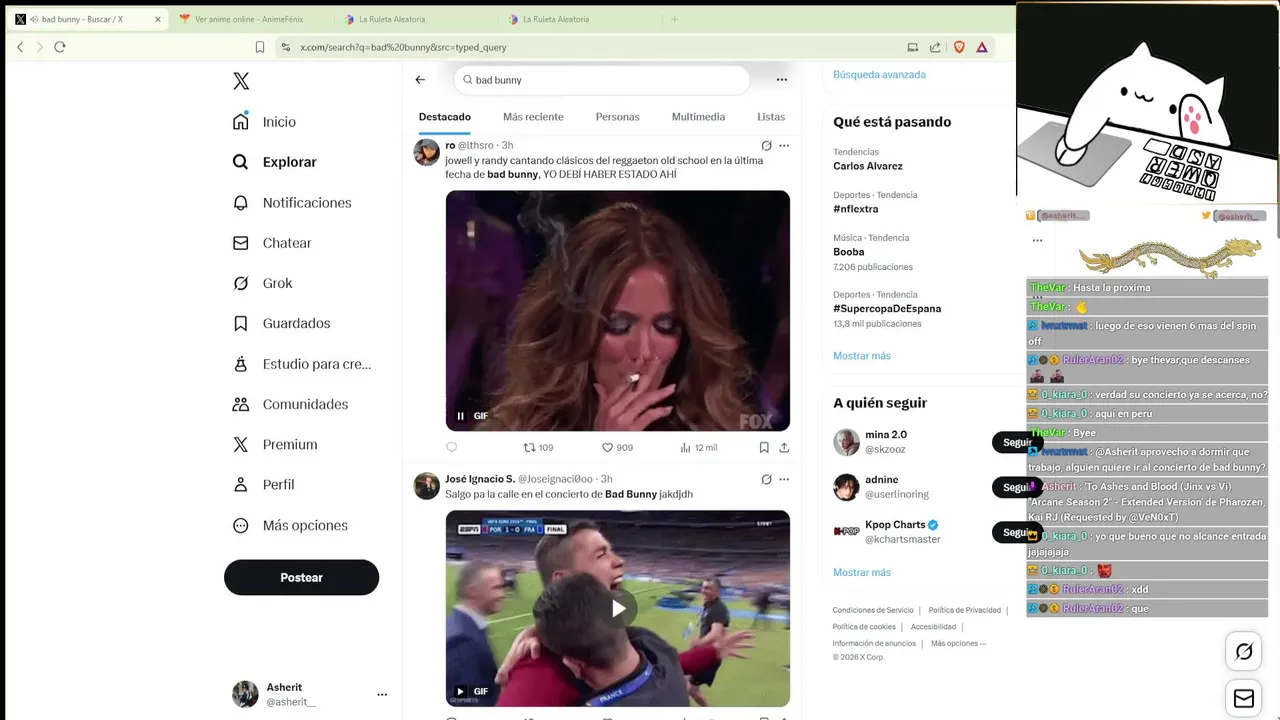Open Comunidades in sidebar

[x=290, y=404]
